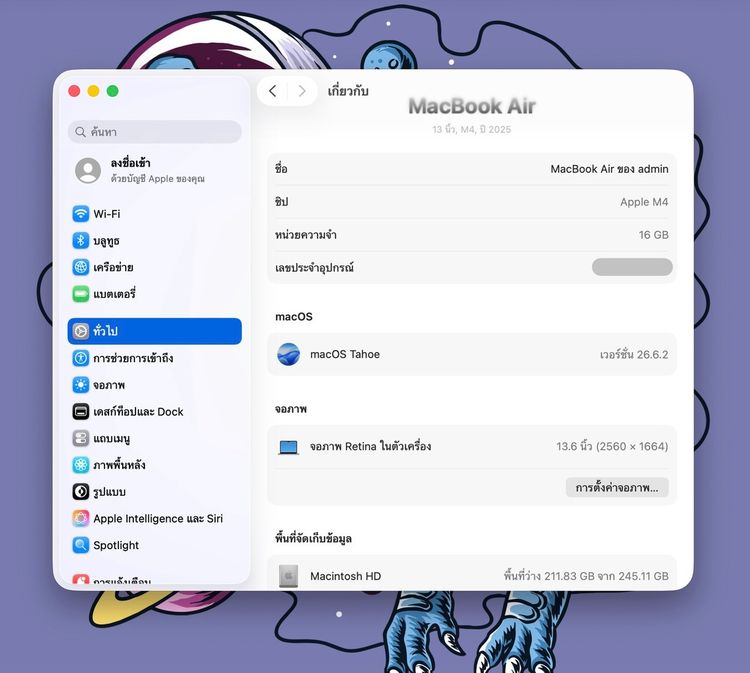Click the macOS Tahoe name text
Viewport: 750px width, 673px height.
pos(345,354)
